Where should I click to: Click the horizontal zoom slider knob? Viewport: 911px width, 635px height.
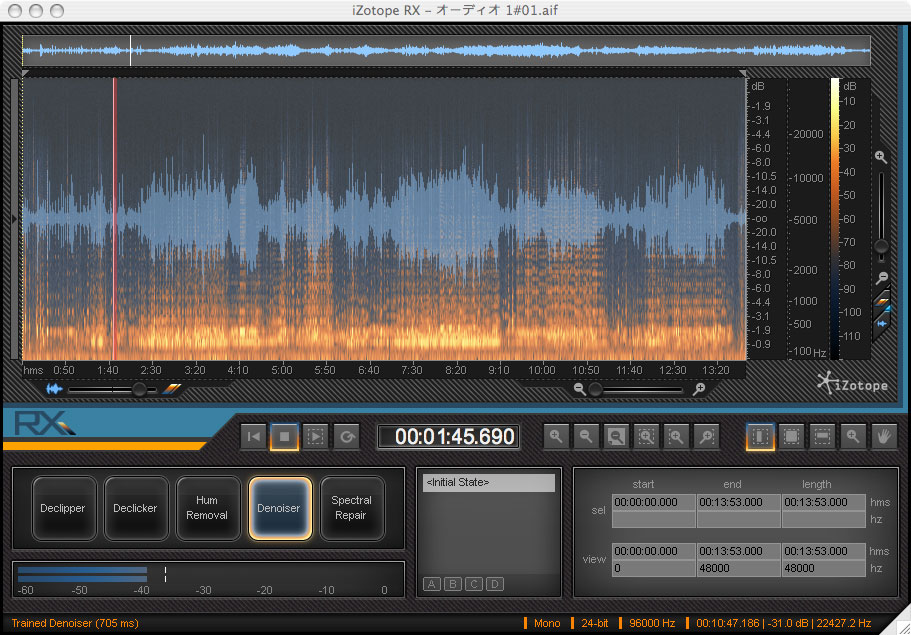tap(596, 389)
